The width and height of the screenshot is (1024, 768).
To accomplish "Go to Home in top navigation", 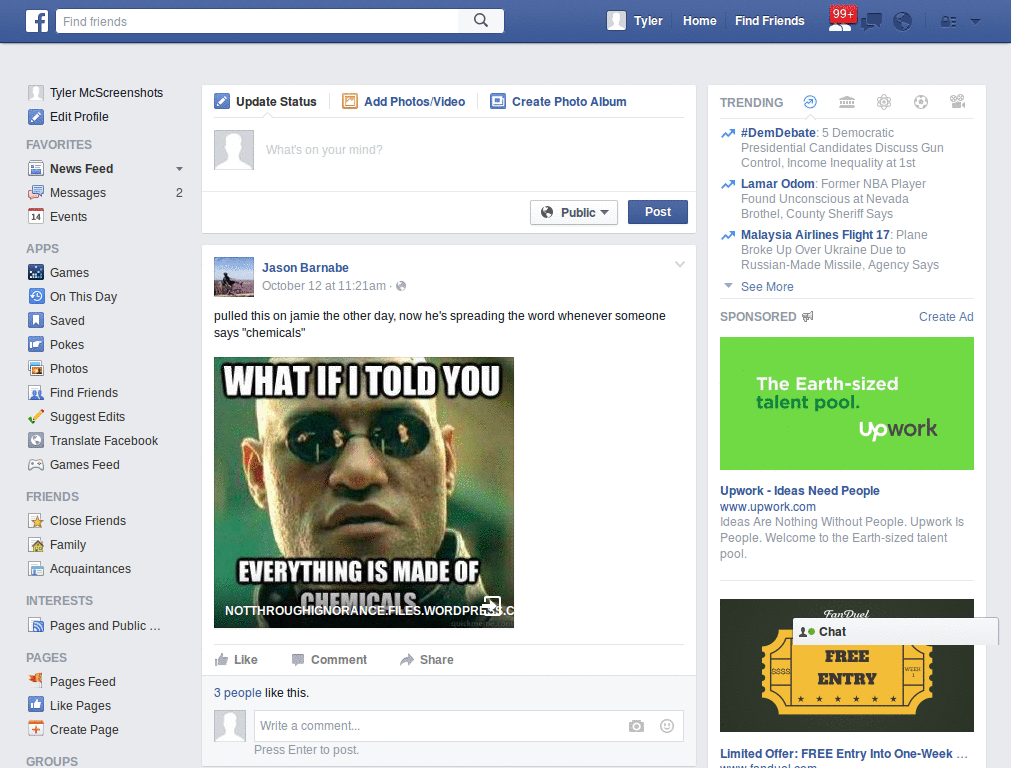I will [x=699, y=21].
